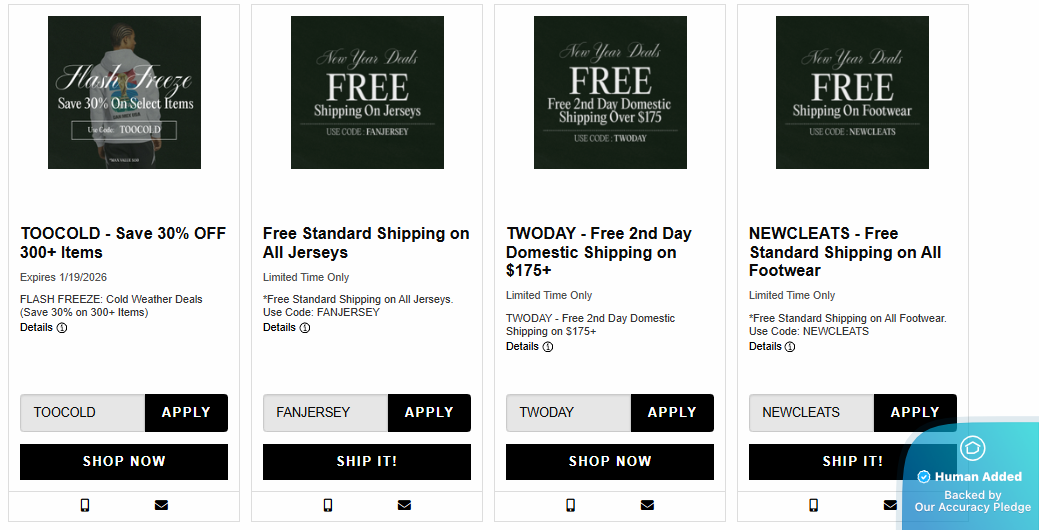Click the NEWCLEATS coupon code field

pyautogui.click(x=811, y=412)
